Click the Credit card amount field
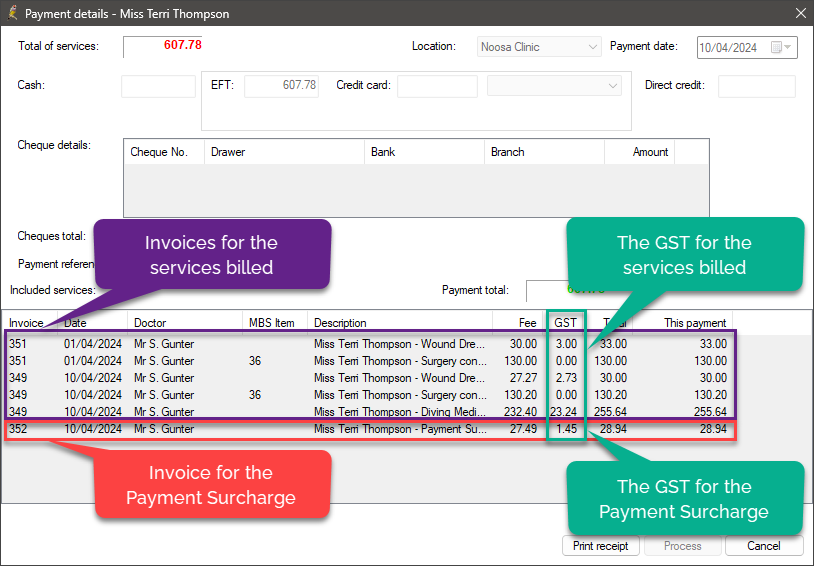 [437, 86]
